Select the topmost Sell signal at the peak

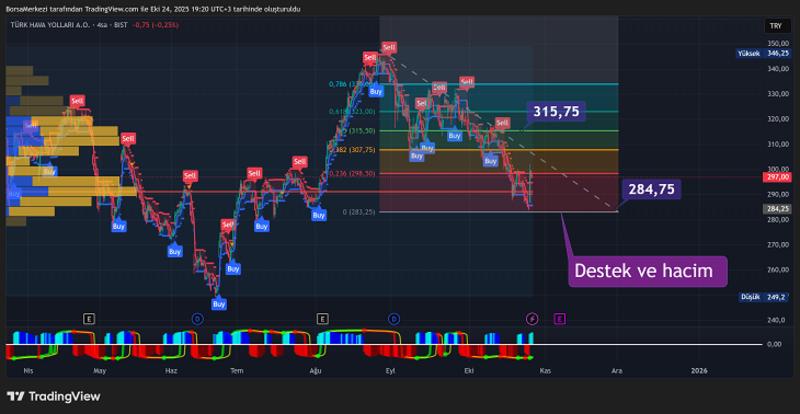[x=388, y=47]
